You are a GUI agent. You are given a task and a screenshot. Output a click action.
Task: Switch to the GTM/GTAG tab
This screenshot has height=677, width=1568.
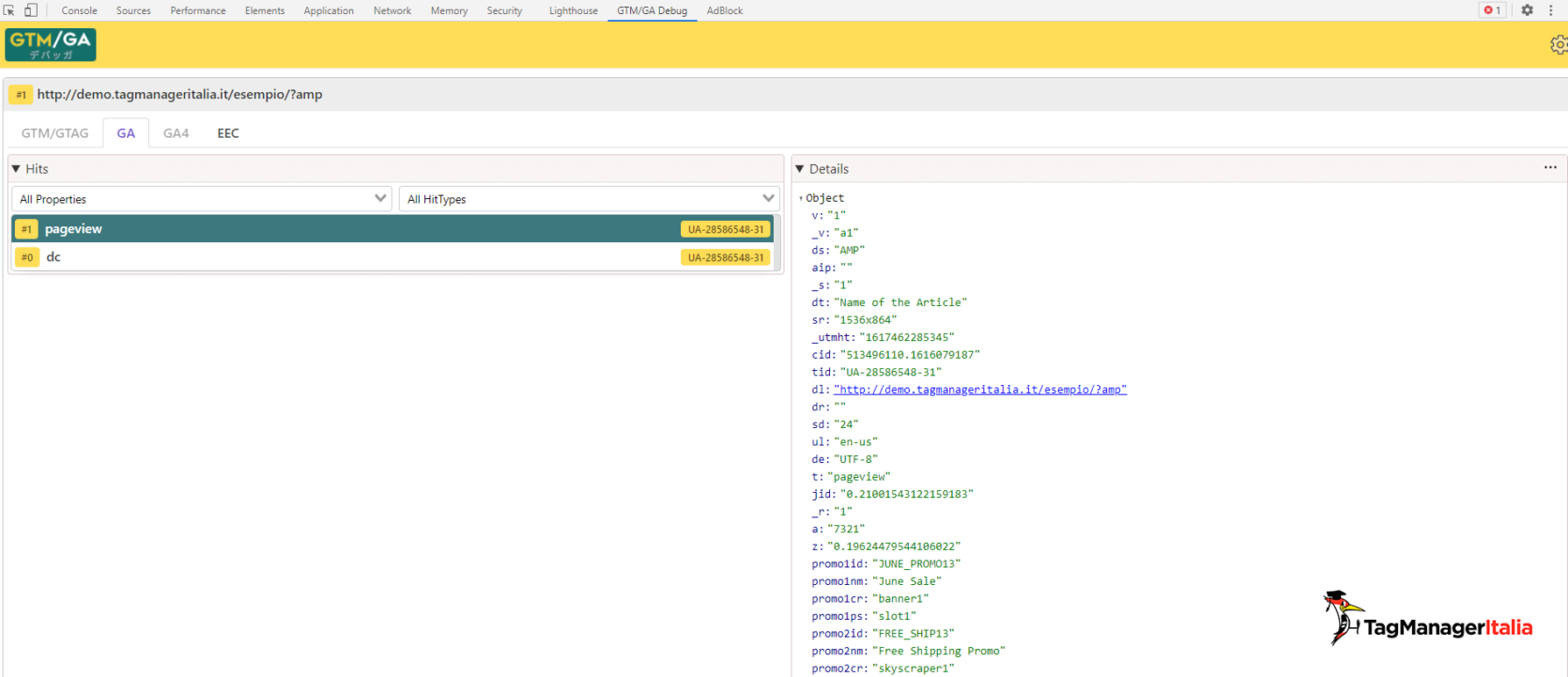[55, 133]
